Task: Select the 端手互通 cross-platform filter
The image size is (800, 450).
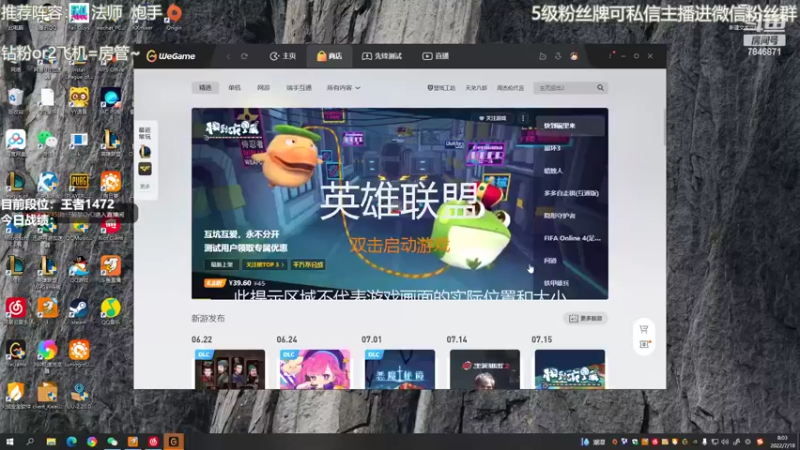Action: click(299, 88)
